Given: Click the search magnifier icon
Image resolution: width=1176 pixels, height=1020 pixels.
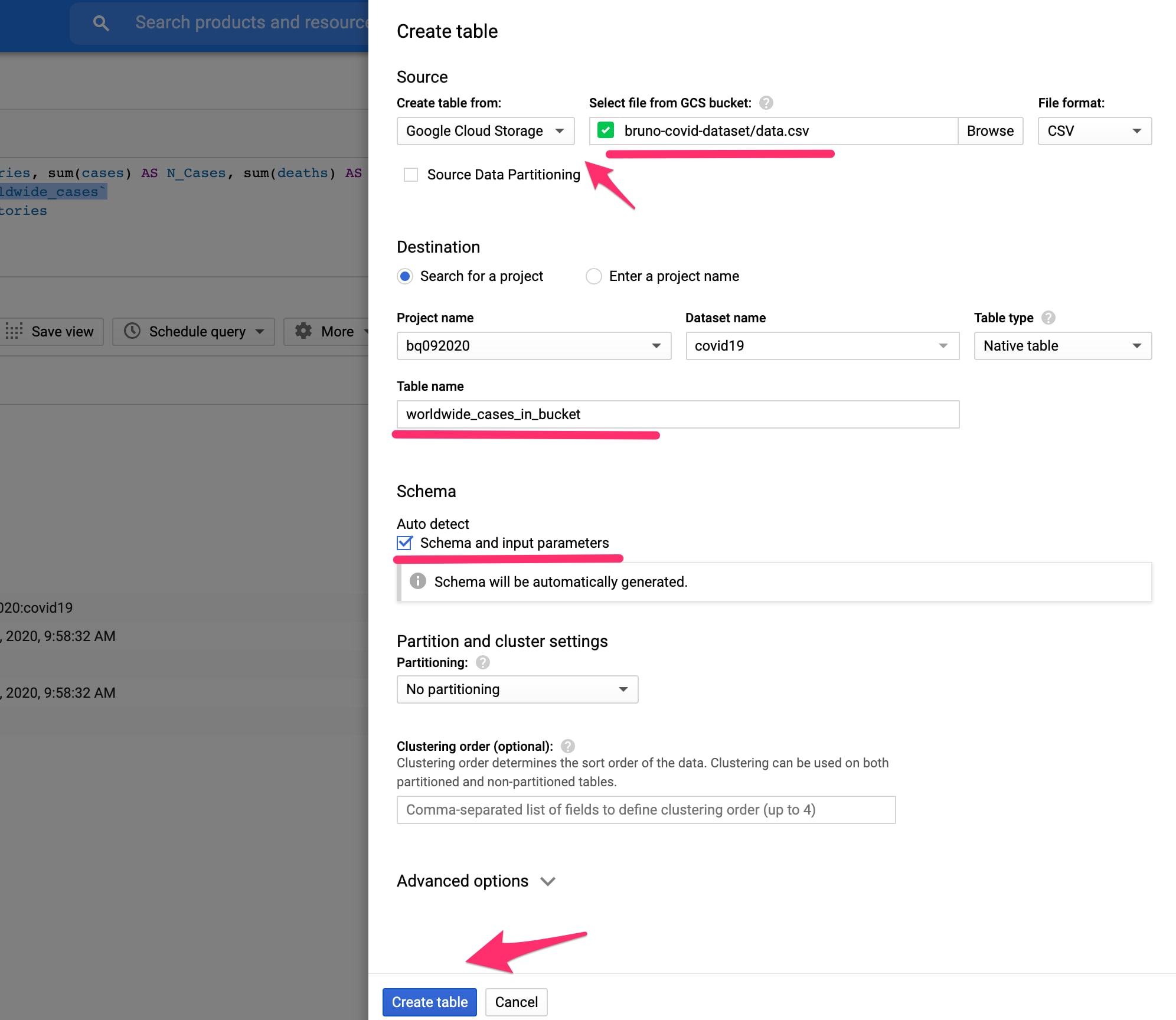Looking at the screenshot, I should coord(101,23).
